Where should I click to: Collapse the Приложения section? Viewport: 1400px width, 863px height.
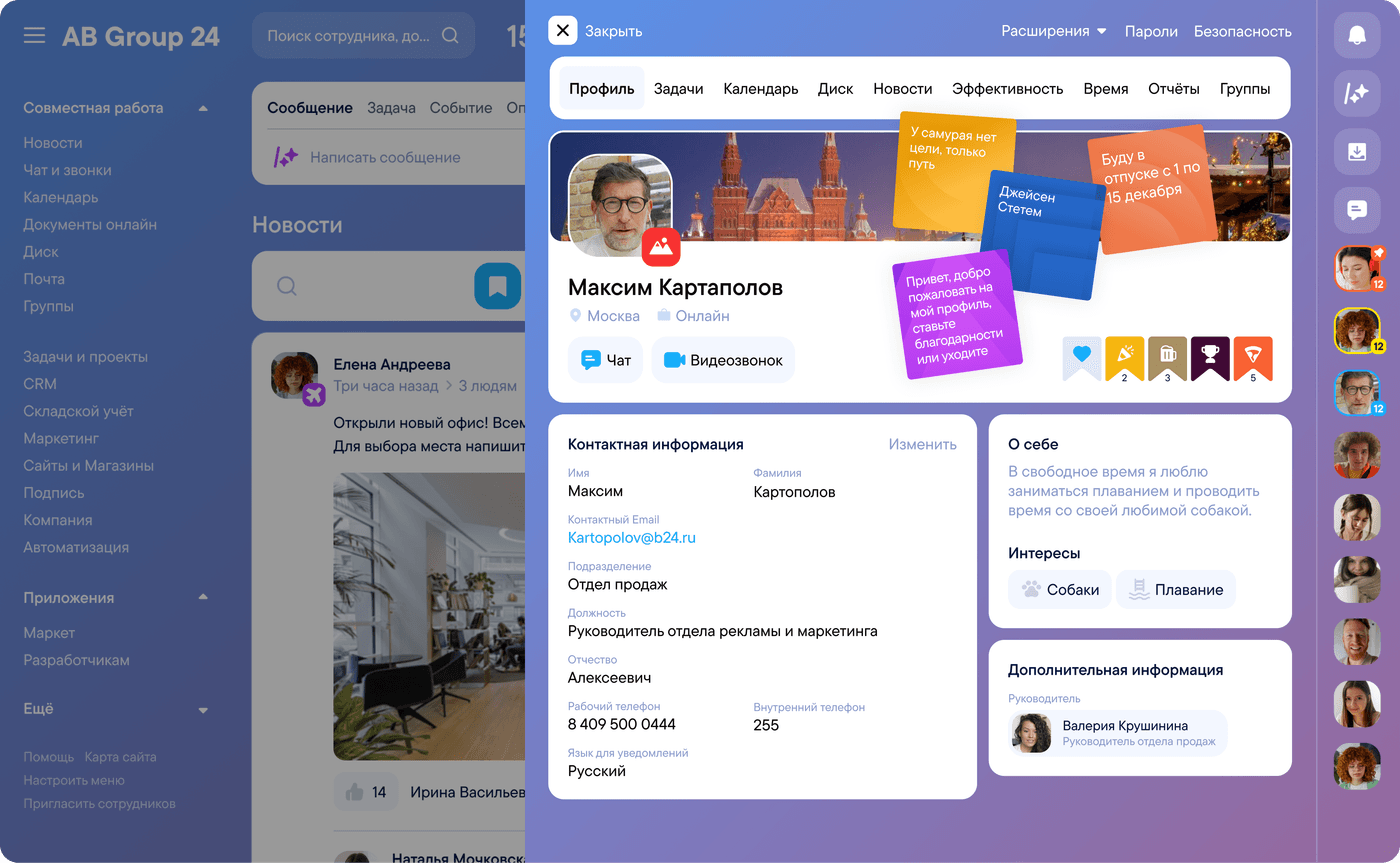[x=203, y=598]
